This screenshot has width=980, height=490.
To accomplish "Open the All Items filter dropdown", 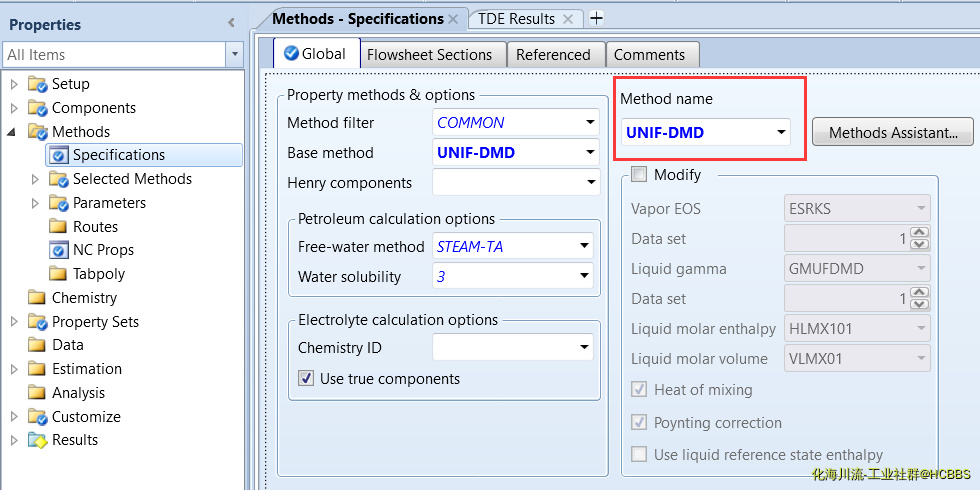I will 235,55.
